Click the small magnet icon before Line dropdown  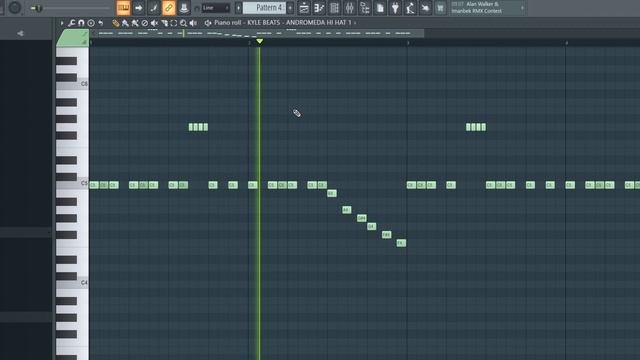(x=197, y=8)
